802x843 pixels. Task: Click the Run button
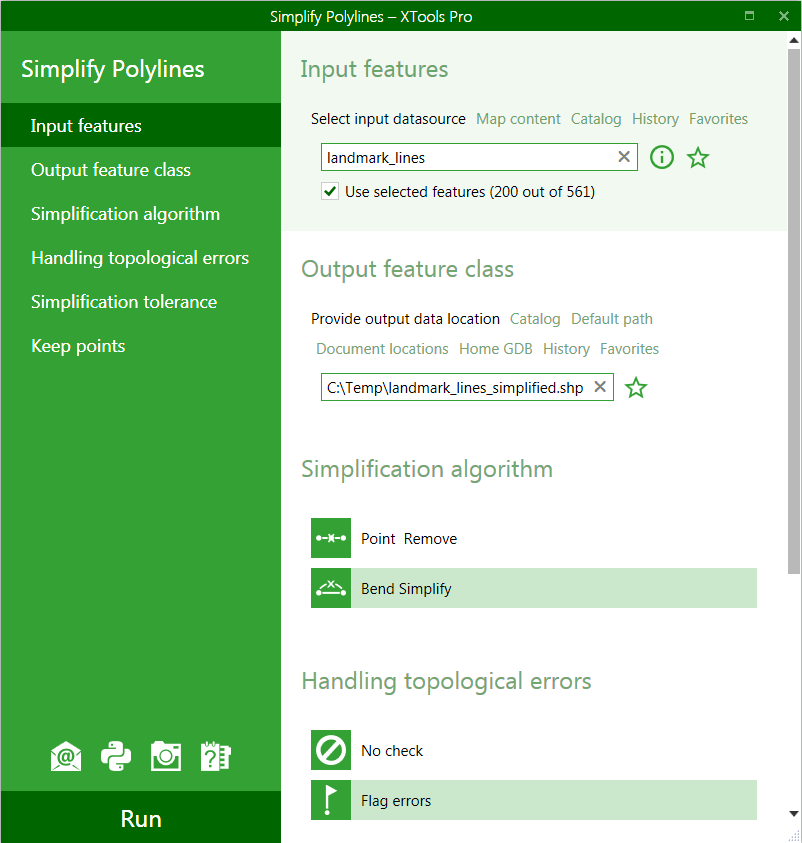click(x=141, y=818)
